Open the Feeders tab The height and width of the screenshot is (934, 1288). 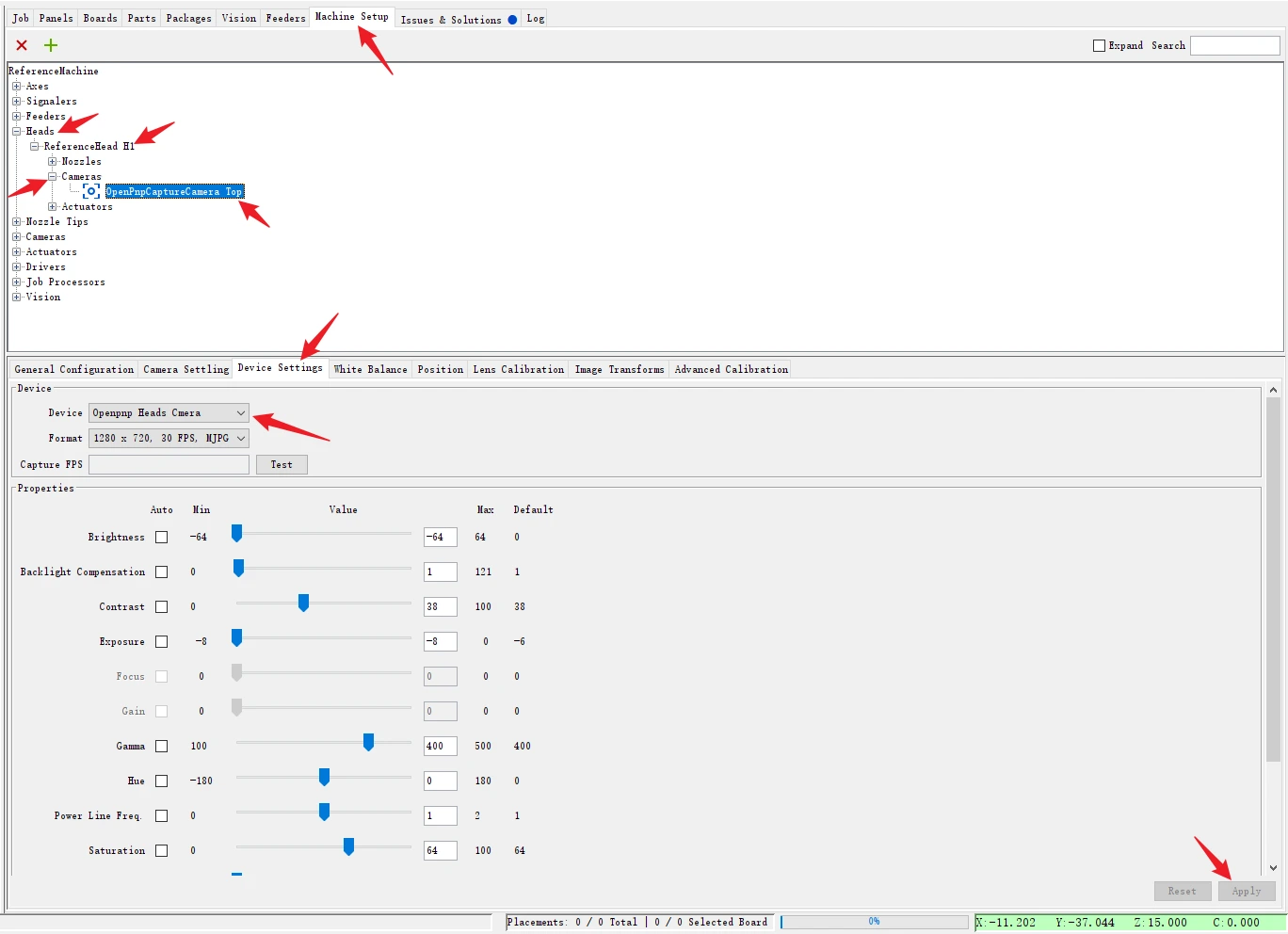tap(285, 18)
